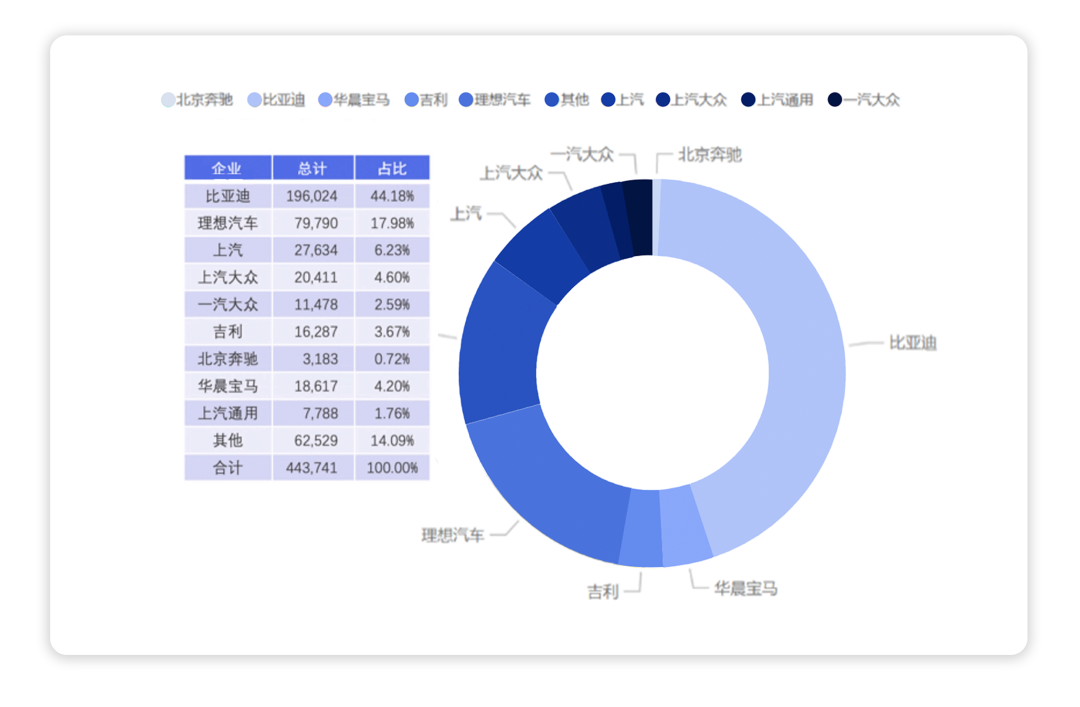Click the 44.18% percentage cell

pyautogui.click(x=392, y=196)
